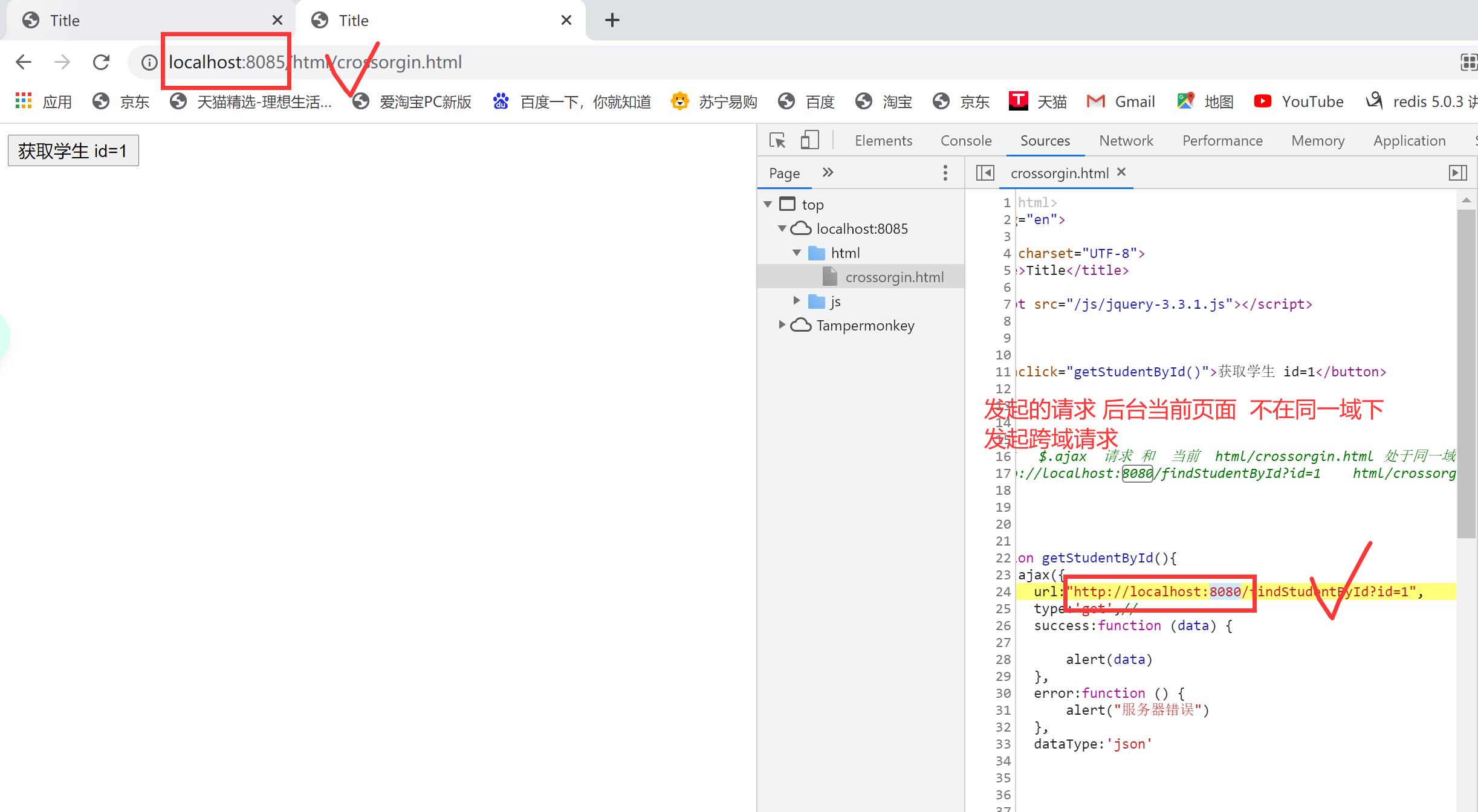This screenshot has height=812, width=1478.
Task: Select the crossorgin.html editor tab
Action: tap(1060, 173)
